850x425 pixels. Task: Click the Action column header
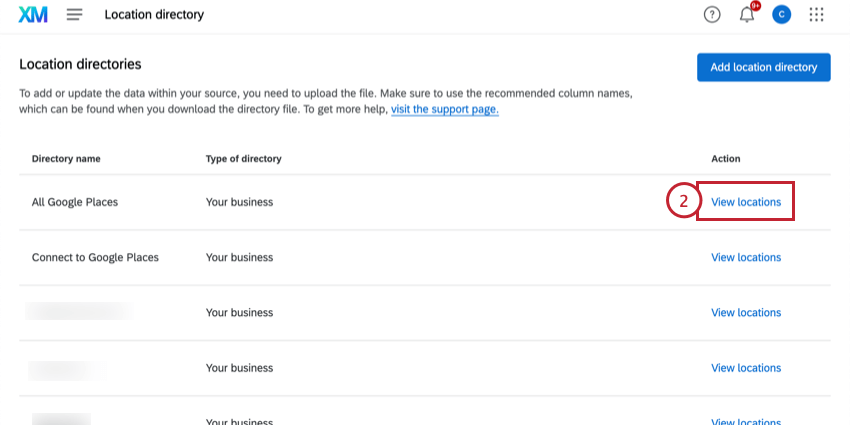725,159
